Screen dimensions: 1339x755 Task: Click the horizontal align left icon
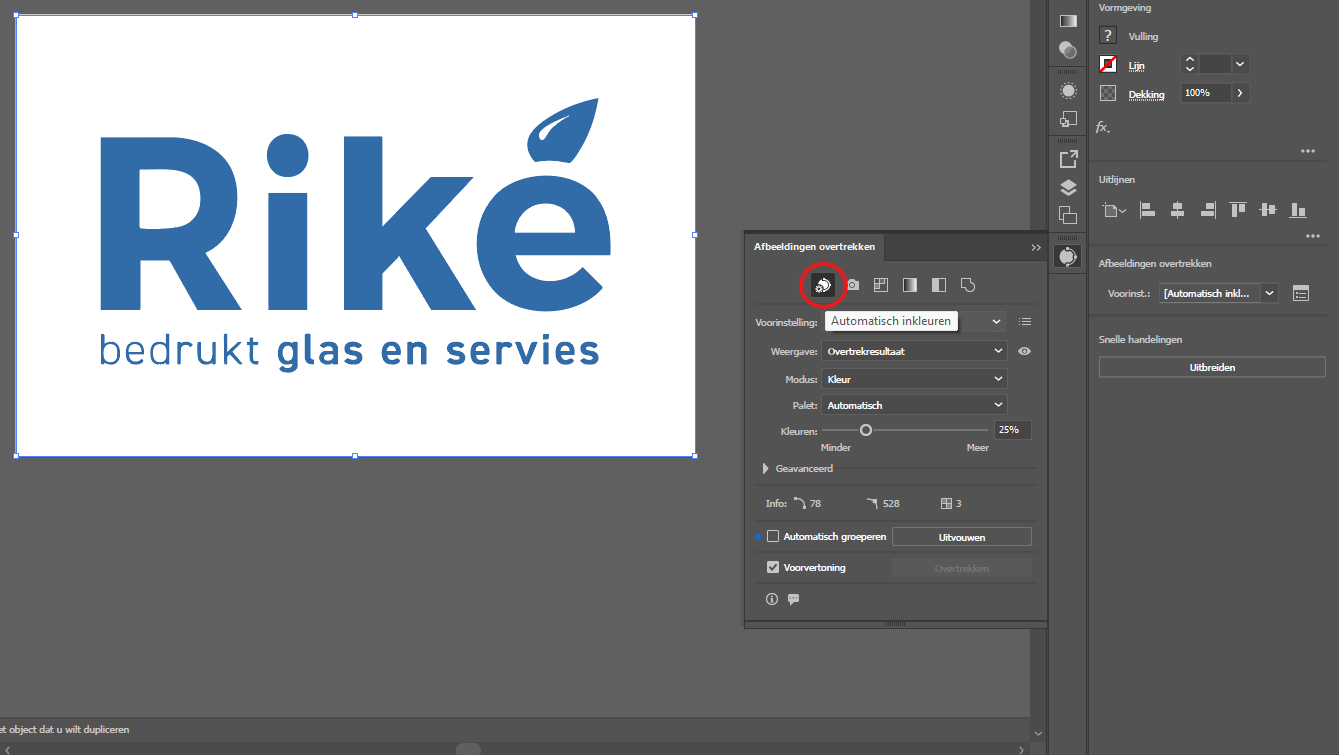click(1148, 210)
